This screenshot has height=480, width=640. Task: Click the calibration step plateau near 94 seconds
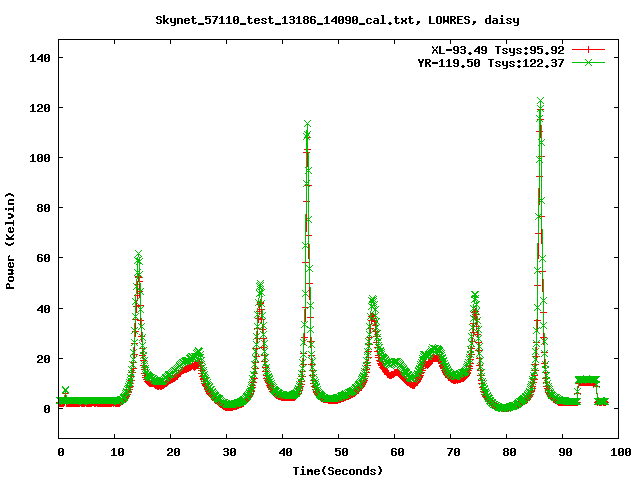(587, 381)
